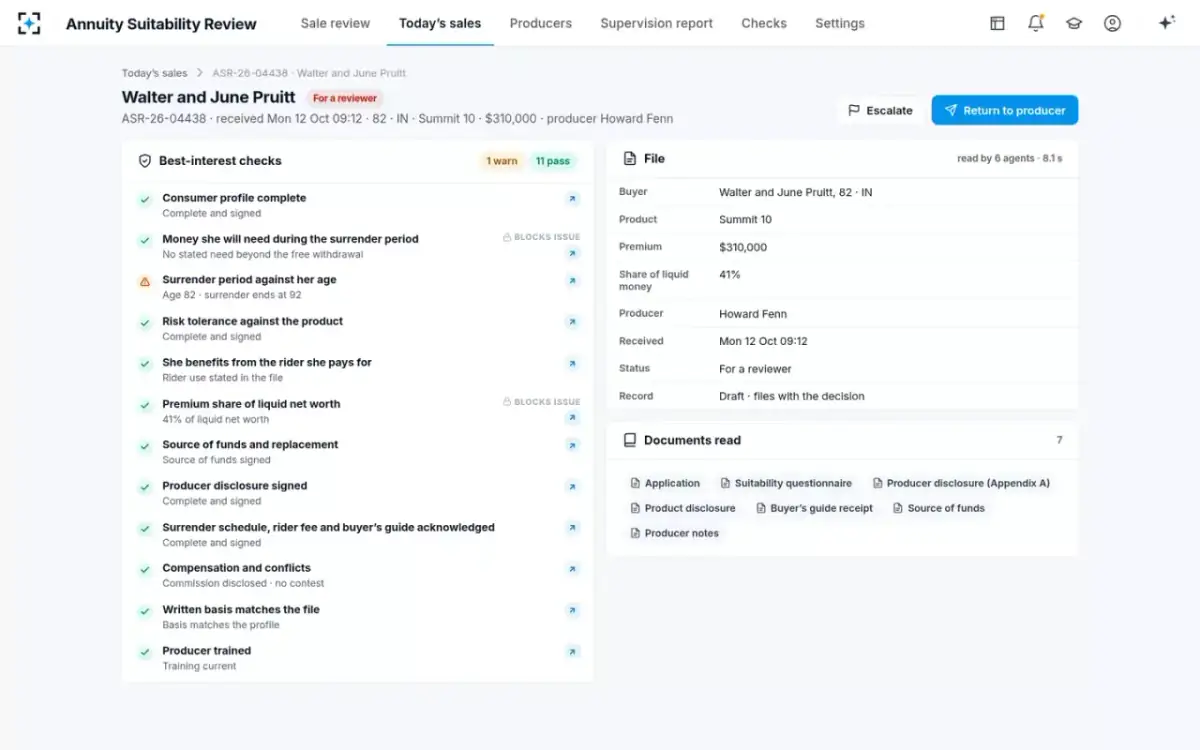This screenshot has height=750, width=1200.
Task: Open details arrow for Risk tolerance against the product
Action: pyautogui.click(x=572, y=322)
